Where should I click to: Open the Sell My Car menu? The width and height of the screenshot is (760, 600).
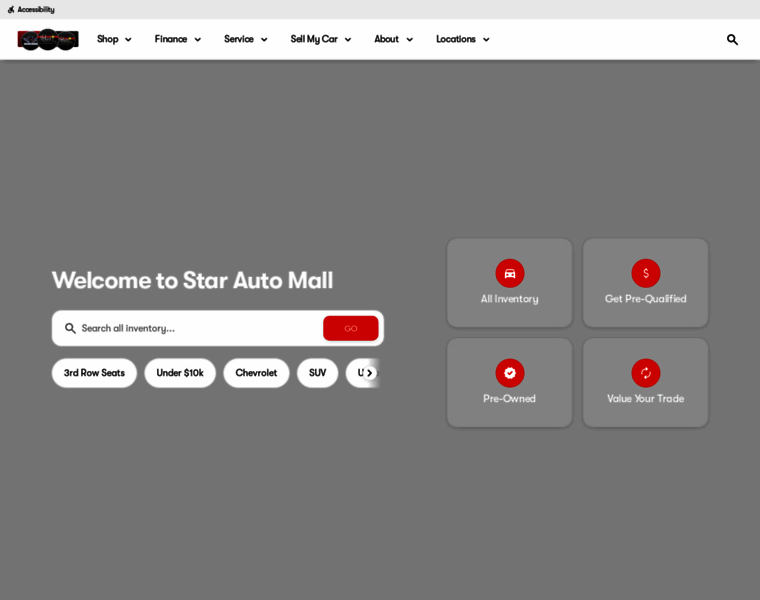point(314,39)
